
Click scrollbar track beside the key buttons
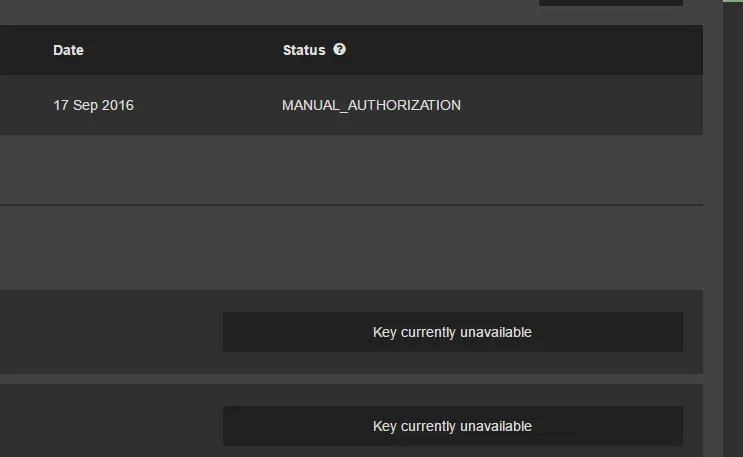click(x=733, y=379)
